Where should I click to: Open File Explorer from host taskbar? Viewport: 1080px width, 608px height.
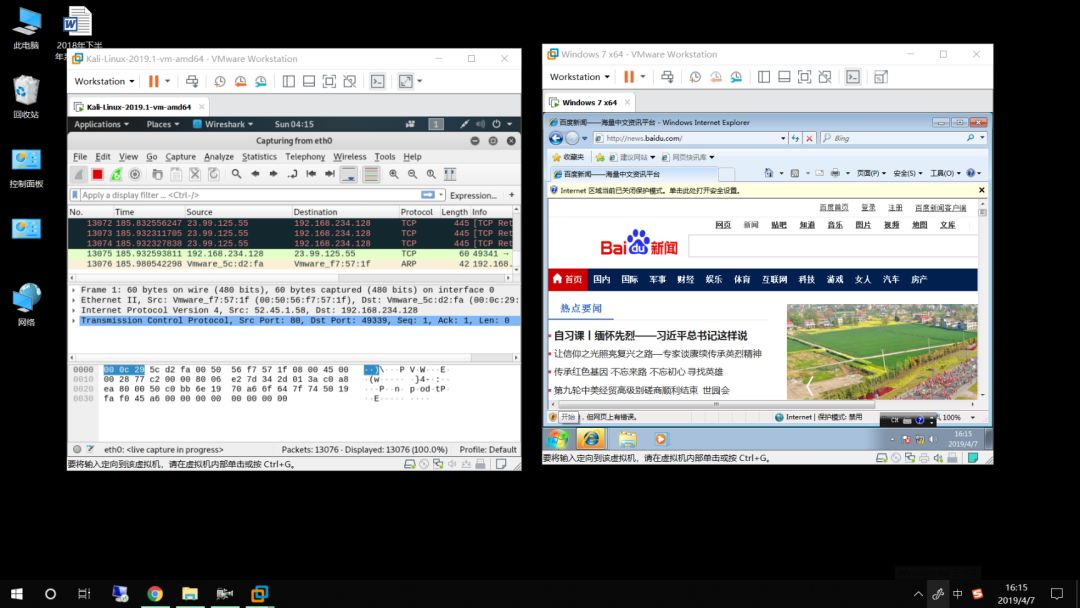(190, 594)
